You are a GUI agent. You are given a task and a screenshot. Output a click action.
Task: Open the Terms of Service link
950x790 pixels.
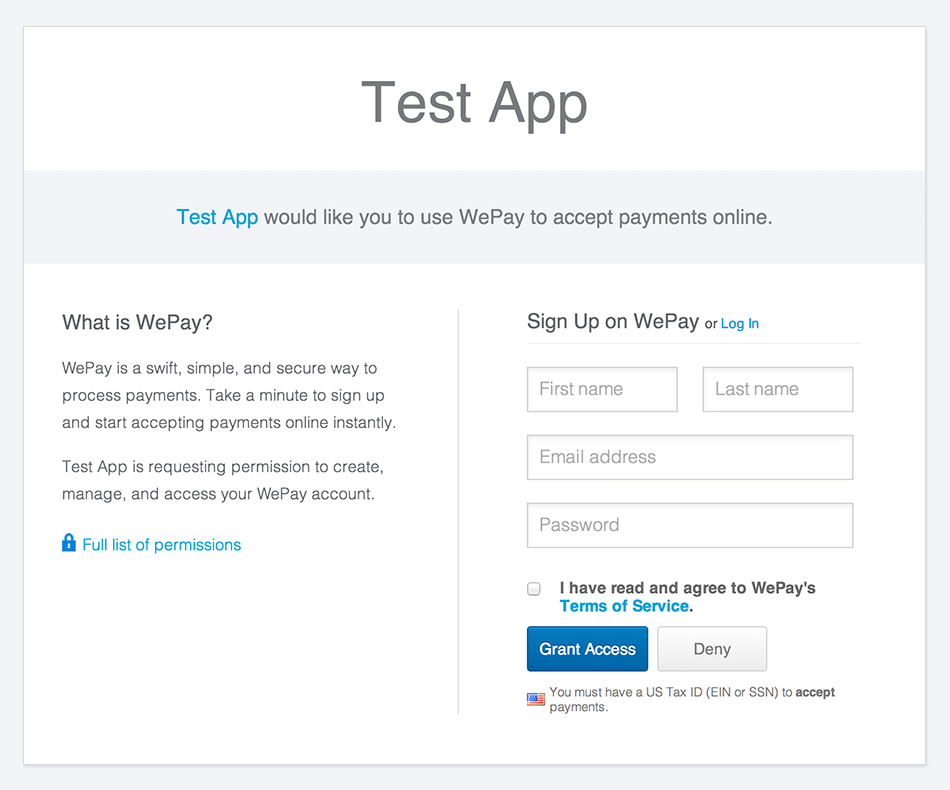tap(624, 606)
